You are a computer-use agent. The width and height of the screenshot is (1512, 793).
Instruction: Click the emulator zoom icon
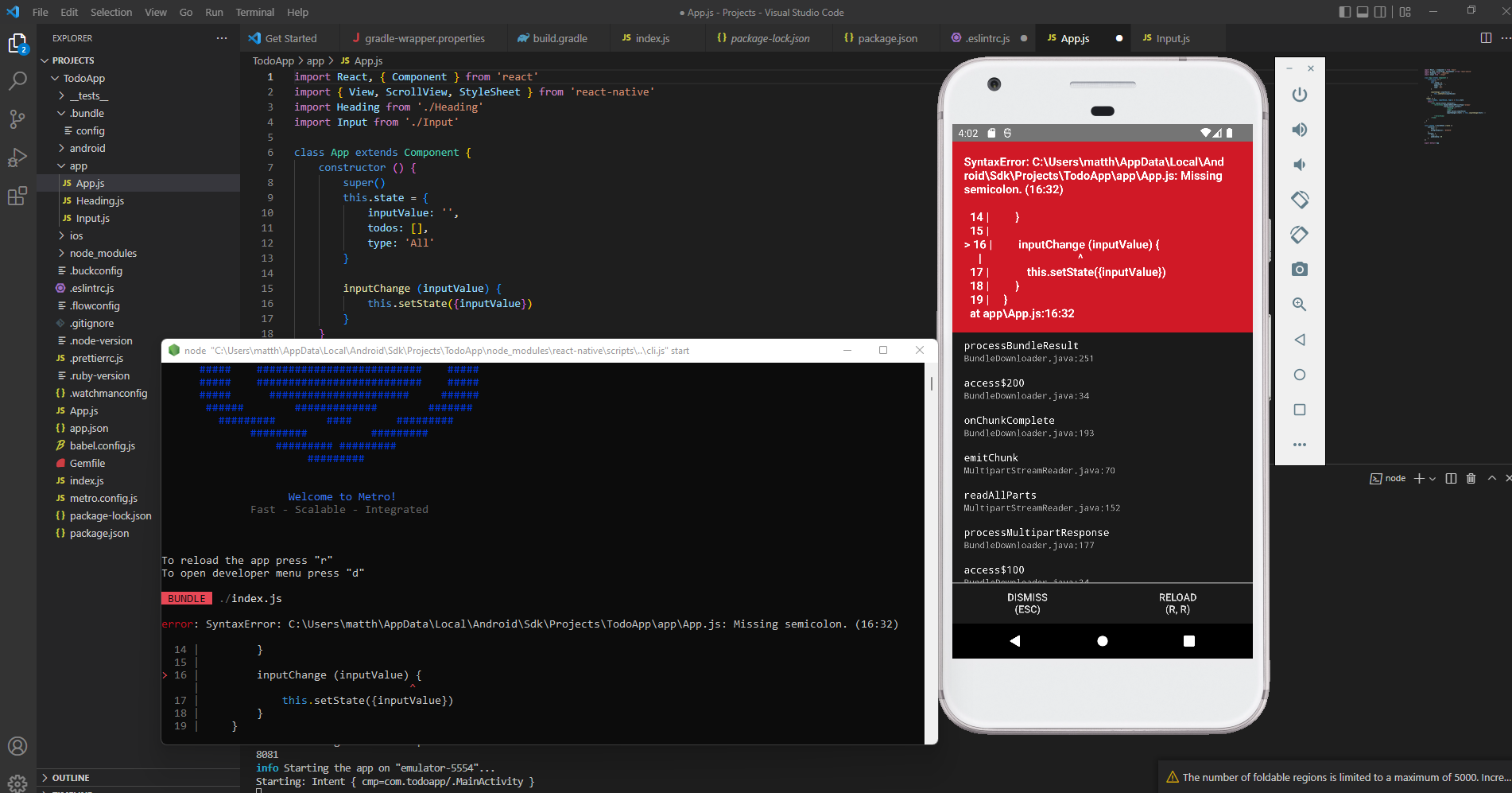(1300, 305)
